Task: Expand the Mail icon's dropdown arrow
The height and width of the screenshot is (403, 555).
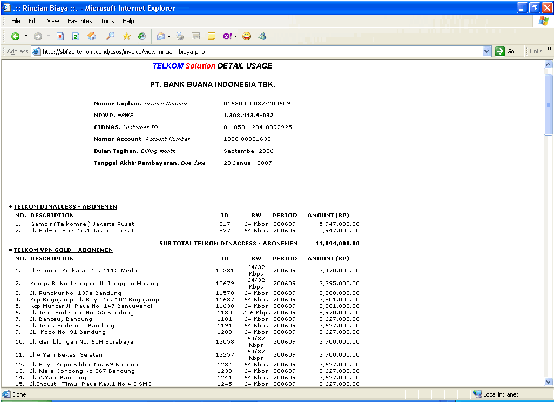Action: click(x=170, y=36)
